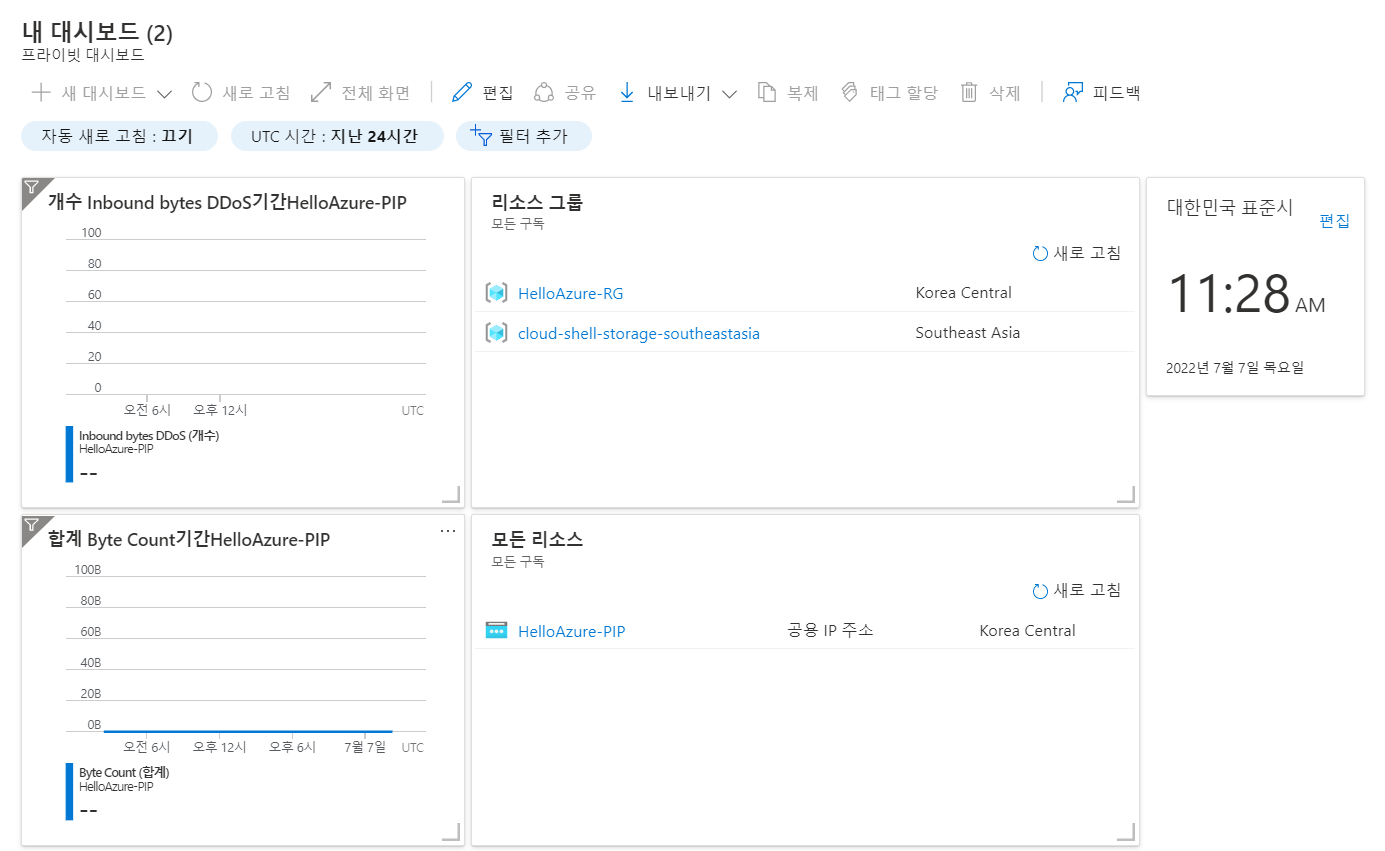Click the 내보내기 download arrow icon
1385x851 pixels.
click(x=627, y=93)
